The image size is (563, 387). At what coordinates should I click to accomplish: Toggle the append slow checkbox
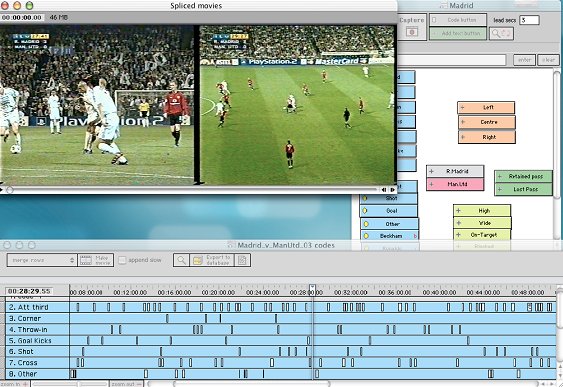pyautogui.click(x=122, y=260)
